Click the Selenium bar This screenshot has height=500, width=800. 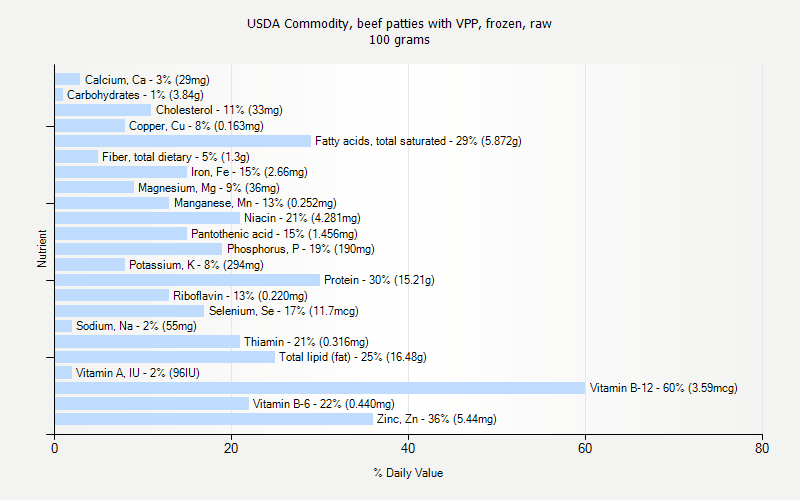[x=130, y=311]
